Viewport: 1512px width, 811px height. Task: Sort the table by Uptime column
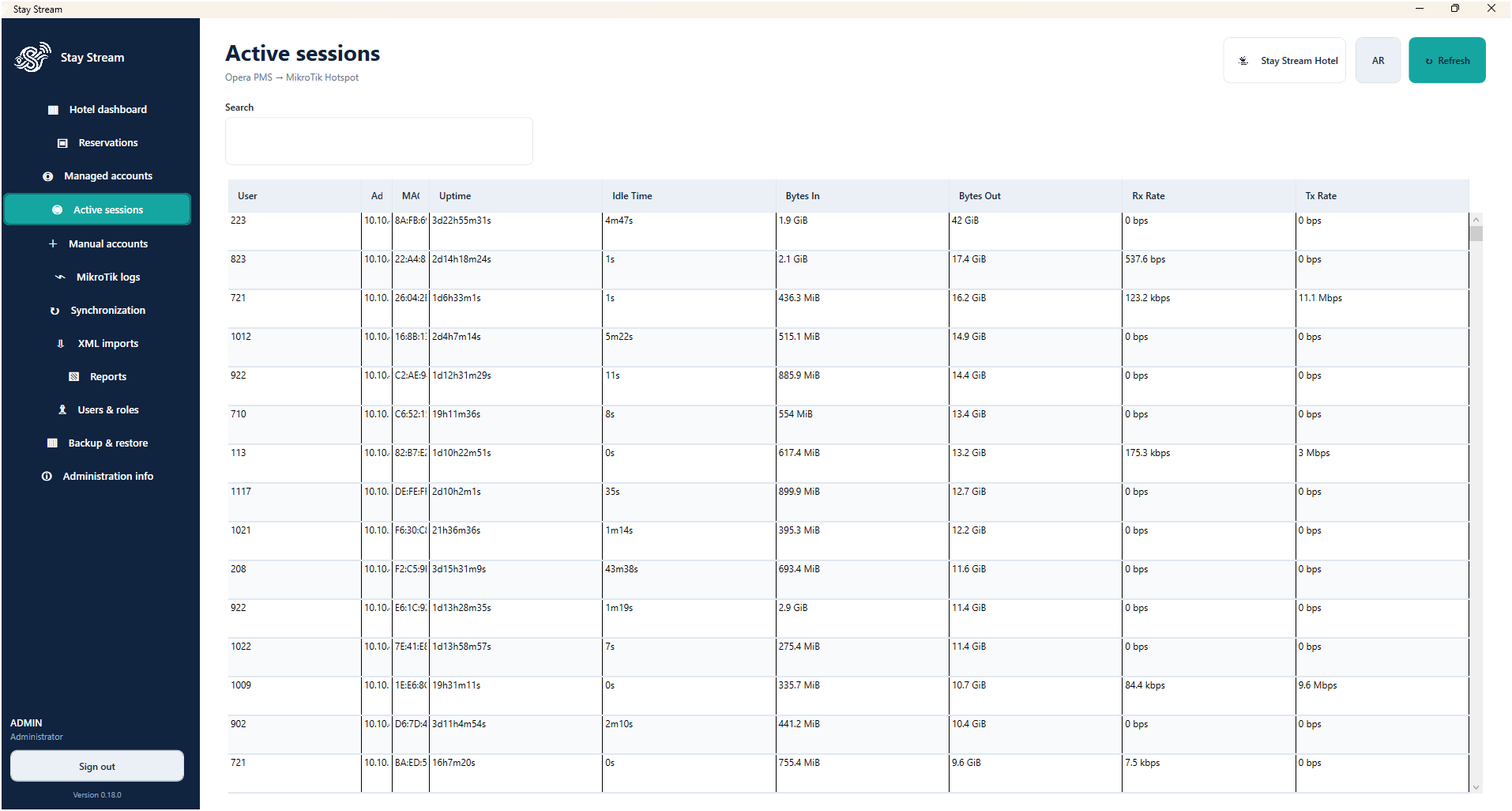point(455,196)
